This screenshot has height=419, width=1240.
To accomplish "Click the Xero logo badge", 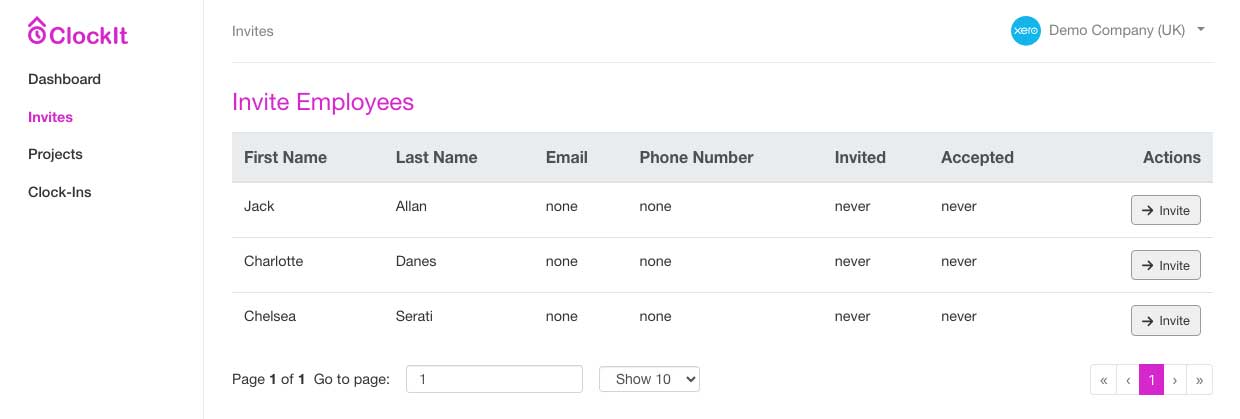I will tap(1026, 31).
